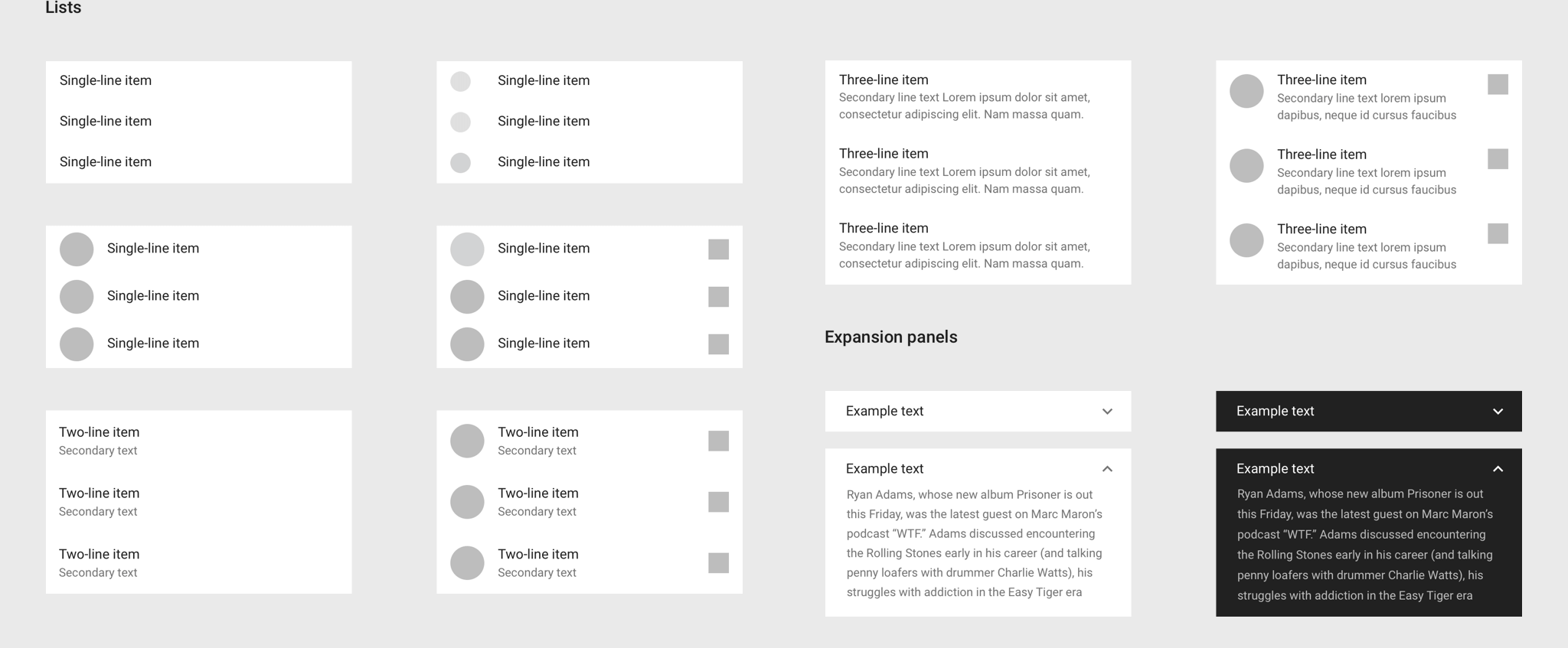Click the smallest avatar in the top Single-line list
The height and width of the screenshot is (648, 1568).
pyautogui.click(x=460, y=81)
